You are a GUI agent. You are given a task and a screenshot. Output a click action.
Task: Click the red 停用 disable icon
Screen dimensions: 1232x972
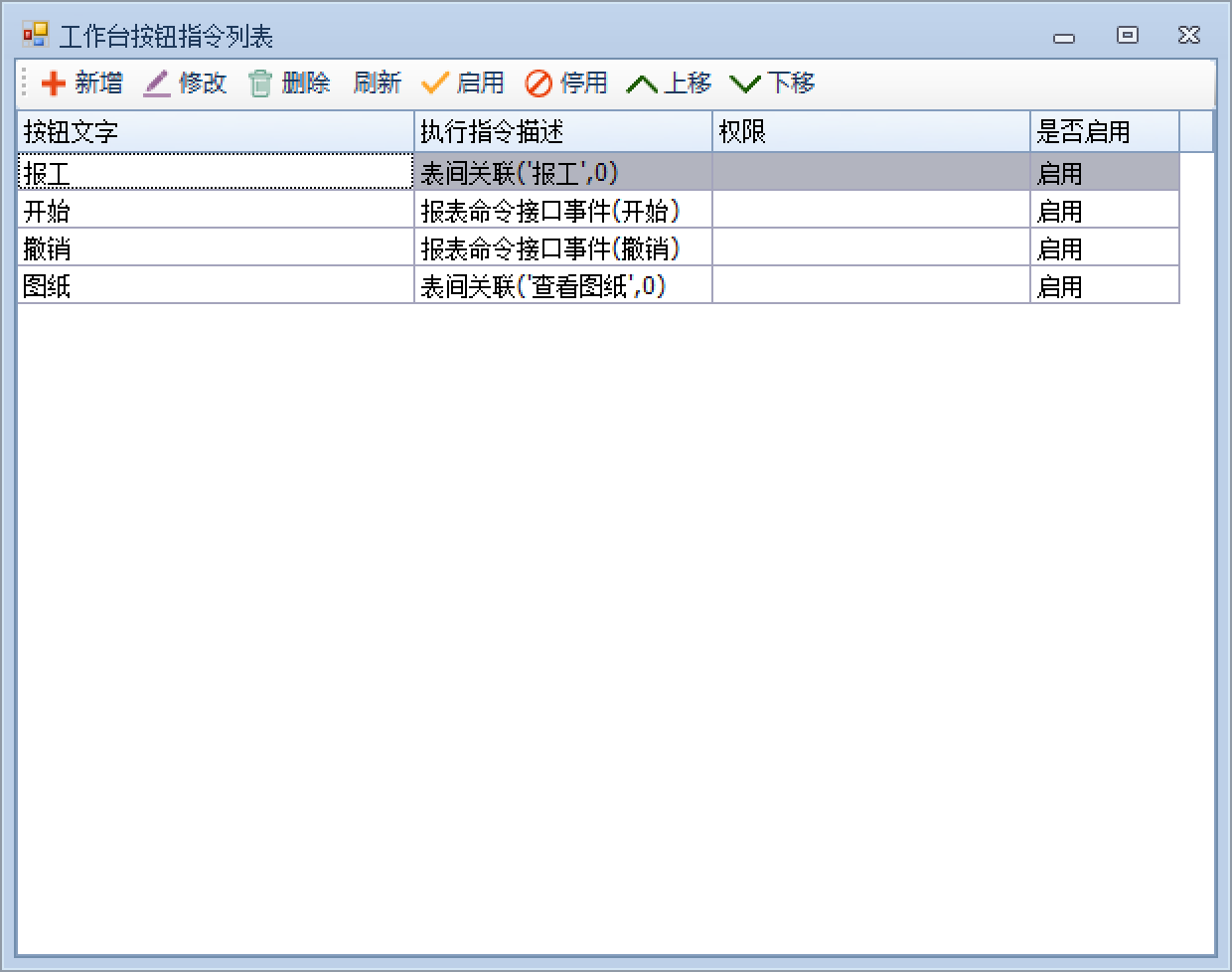pyautogui.click(x=539, y=83)
